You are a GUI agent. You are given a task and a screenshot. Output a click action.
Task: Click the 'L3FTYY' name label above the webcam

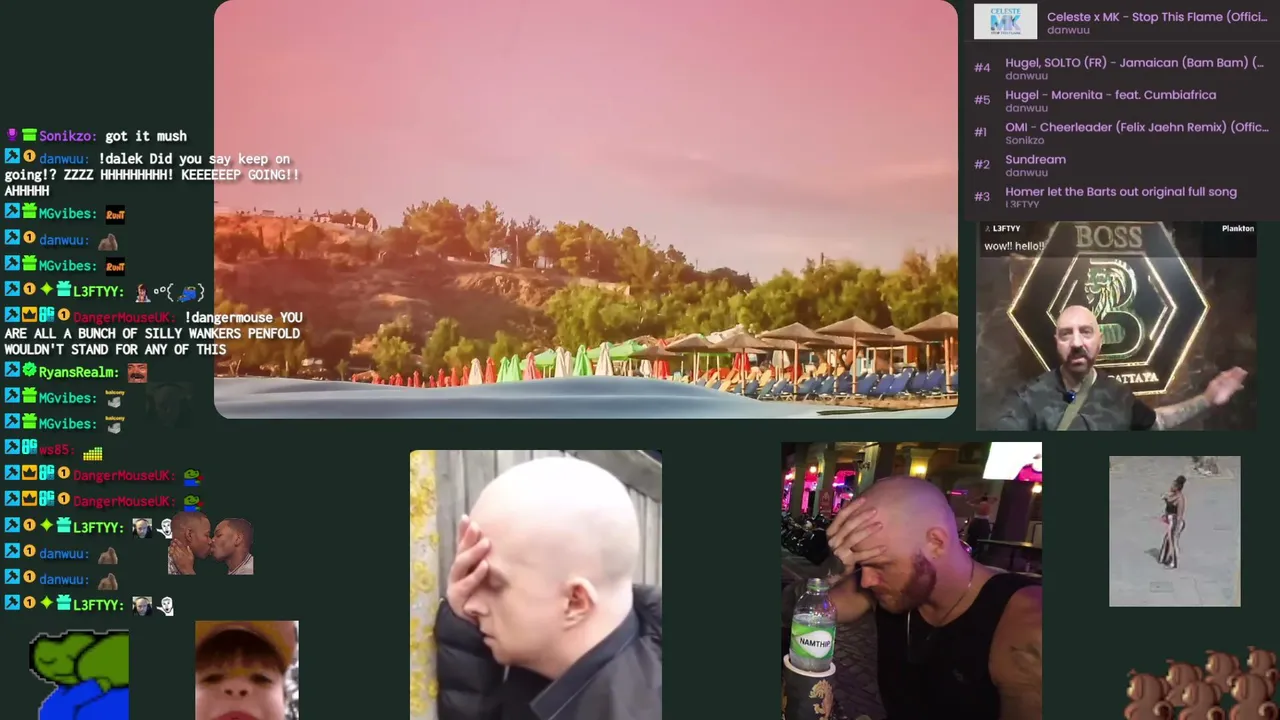(x=1005, y=229)
